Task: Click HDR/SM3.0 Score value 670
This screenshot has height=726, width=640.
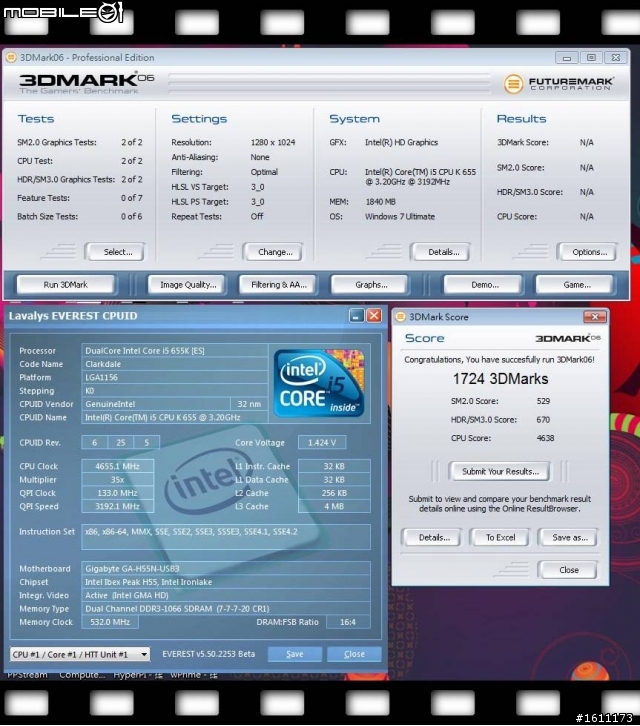Action: point(543,419)
